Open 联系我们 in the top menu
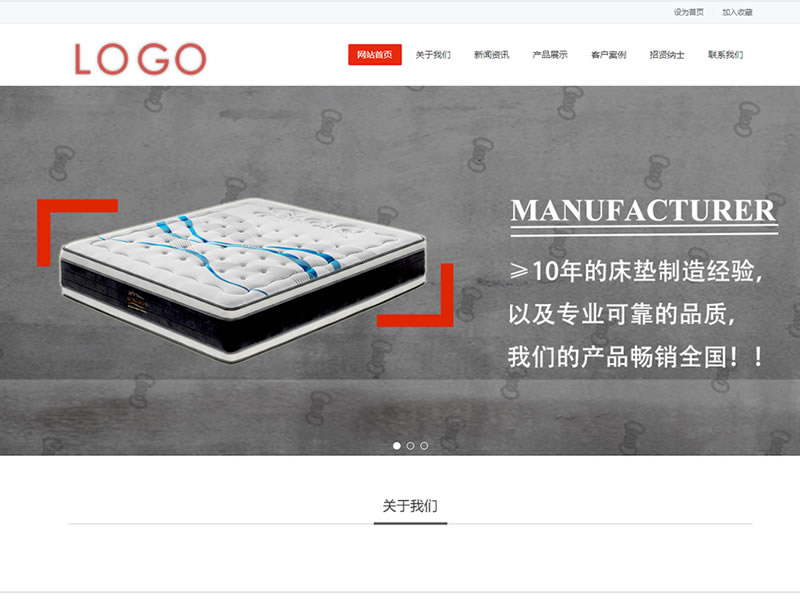This screenshot has width=800, height=600. 725,55
